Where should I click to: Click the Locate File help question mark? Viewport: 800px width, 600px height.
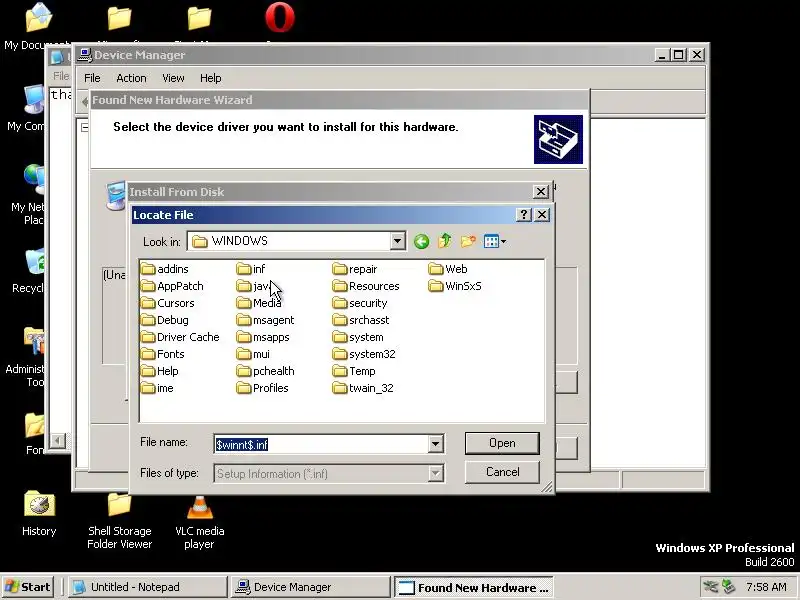click(523, 215)
